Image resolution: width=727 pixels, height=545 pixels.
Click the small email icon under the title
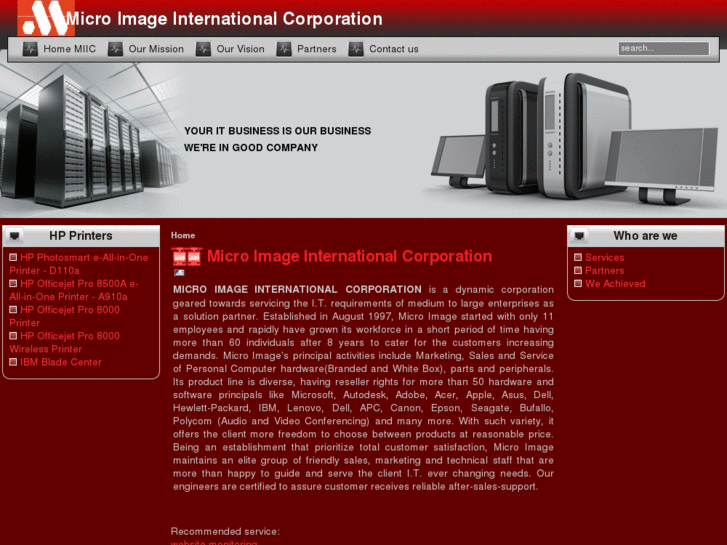[x=179, y=273]
